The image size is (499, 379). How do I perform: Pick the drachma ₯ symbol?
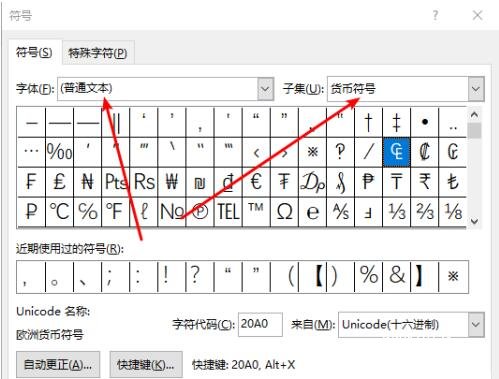pyautogui.click(x=312, y=182)
